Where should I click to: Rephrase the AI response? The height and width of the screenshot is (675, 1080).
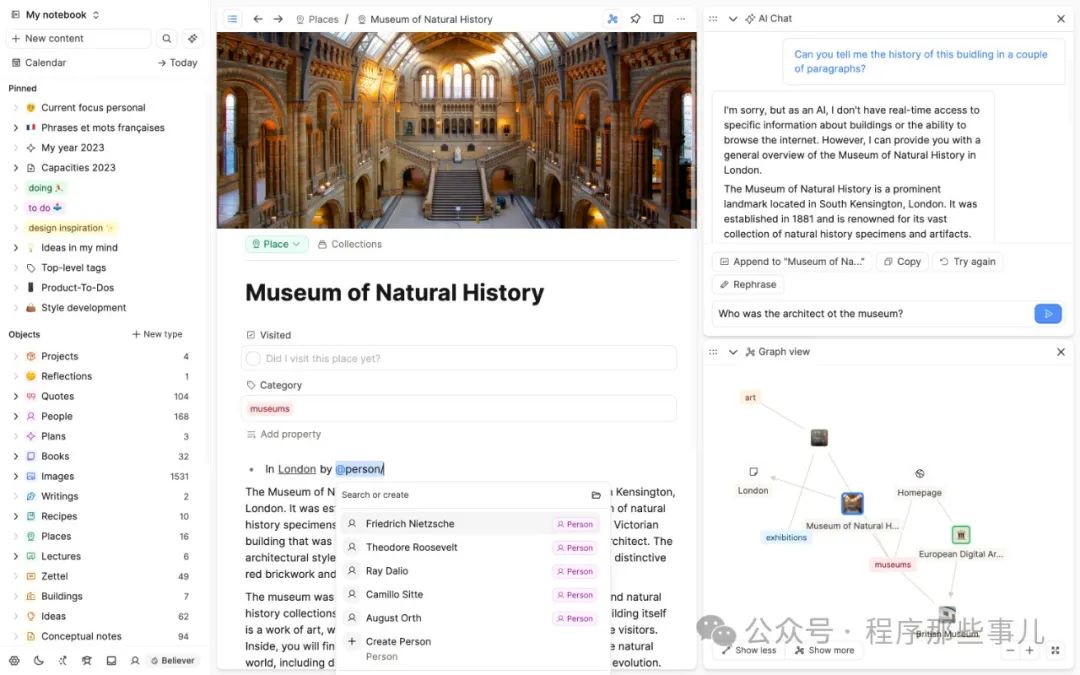click(x=748, y=284)
